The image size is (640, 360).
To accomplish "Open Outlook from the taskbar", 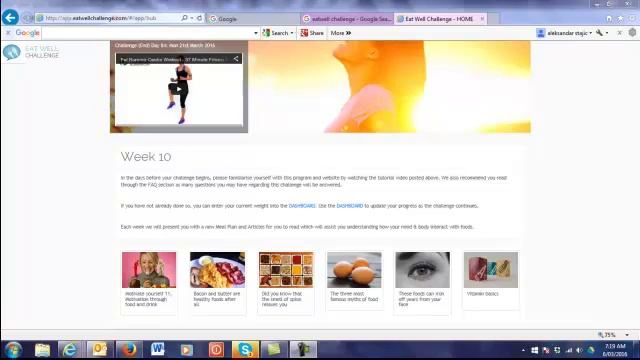I will pyautogui.click(x=99, y=350).
